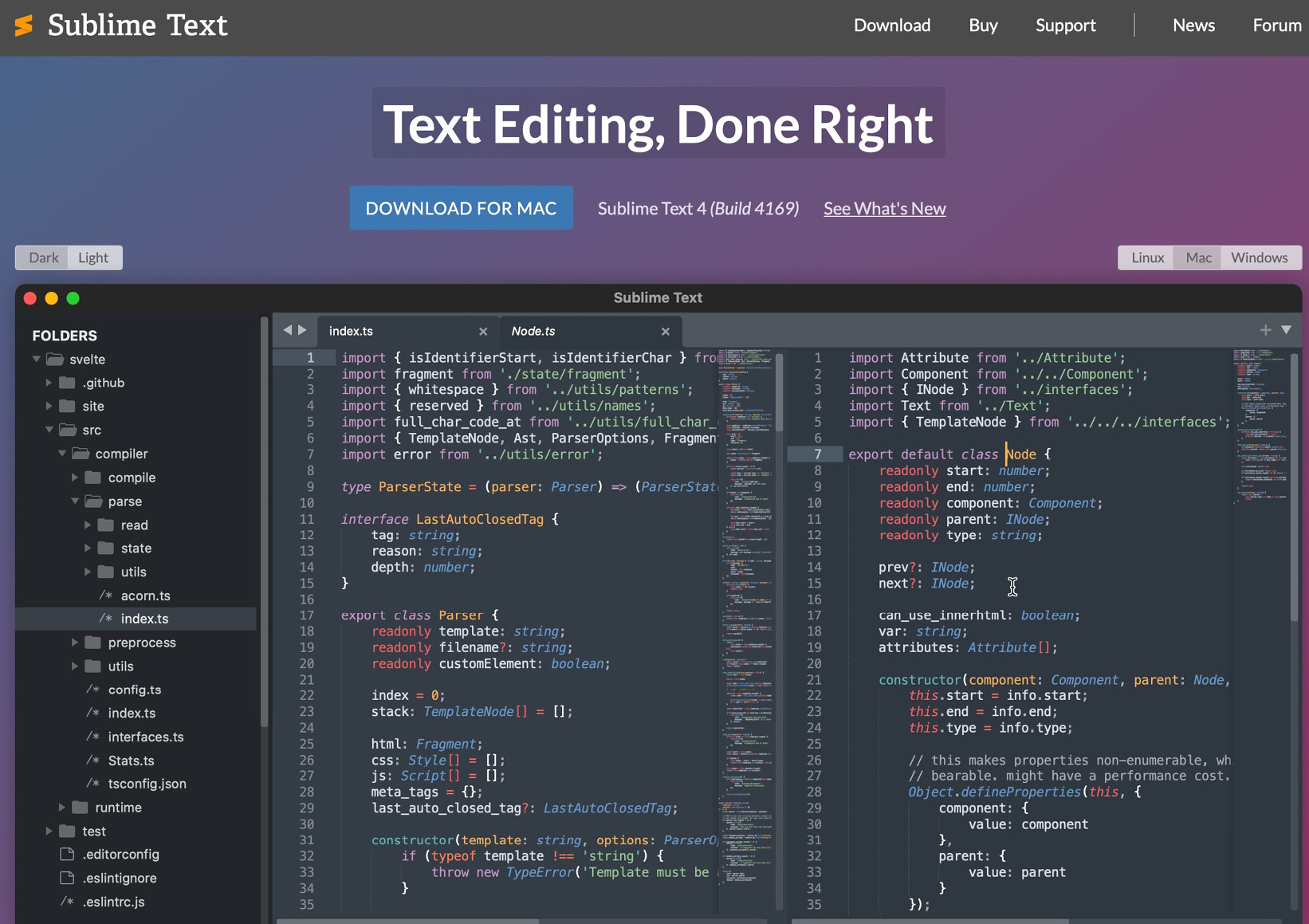The height and width of the screenshot is (924, 1309).
Task: Click the runtime folder icon
Action: pyautogui.click(x=81, y=808)
